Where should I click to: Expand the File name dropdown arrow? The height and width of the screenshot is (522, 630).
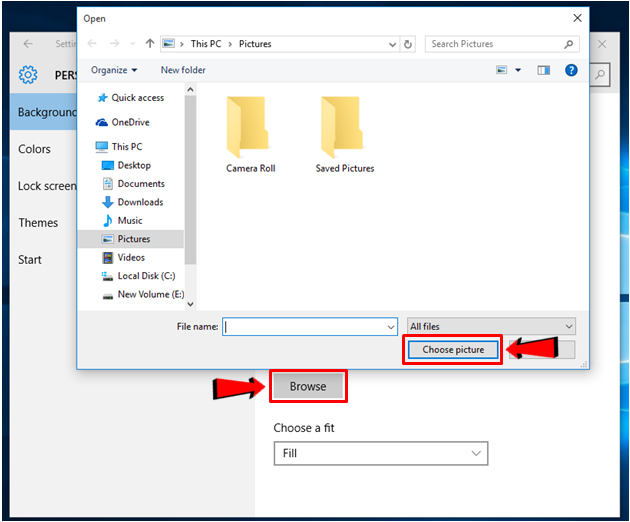pos(391,327)
